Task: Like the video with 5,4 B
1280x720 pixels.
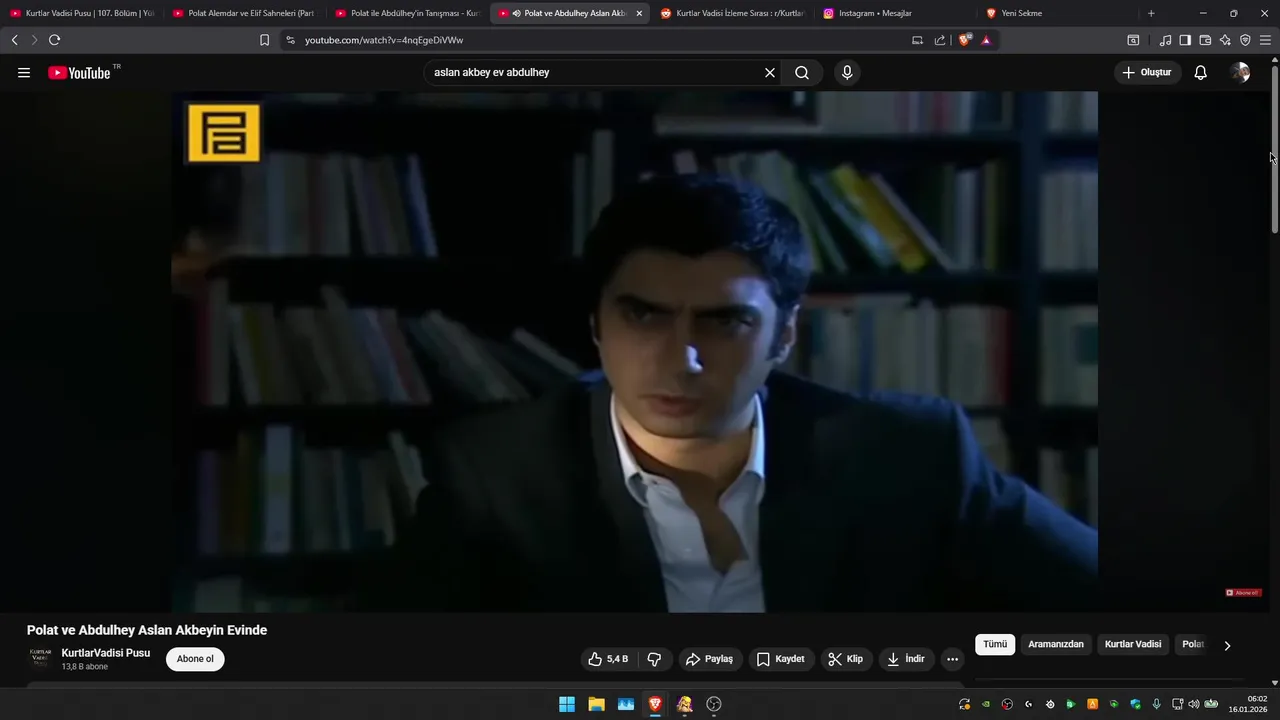Action: (609, 659)
